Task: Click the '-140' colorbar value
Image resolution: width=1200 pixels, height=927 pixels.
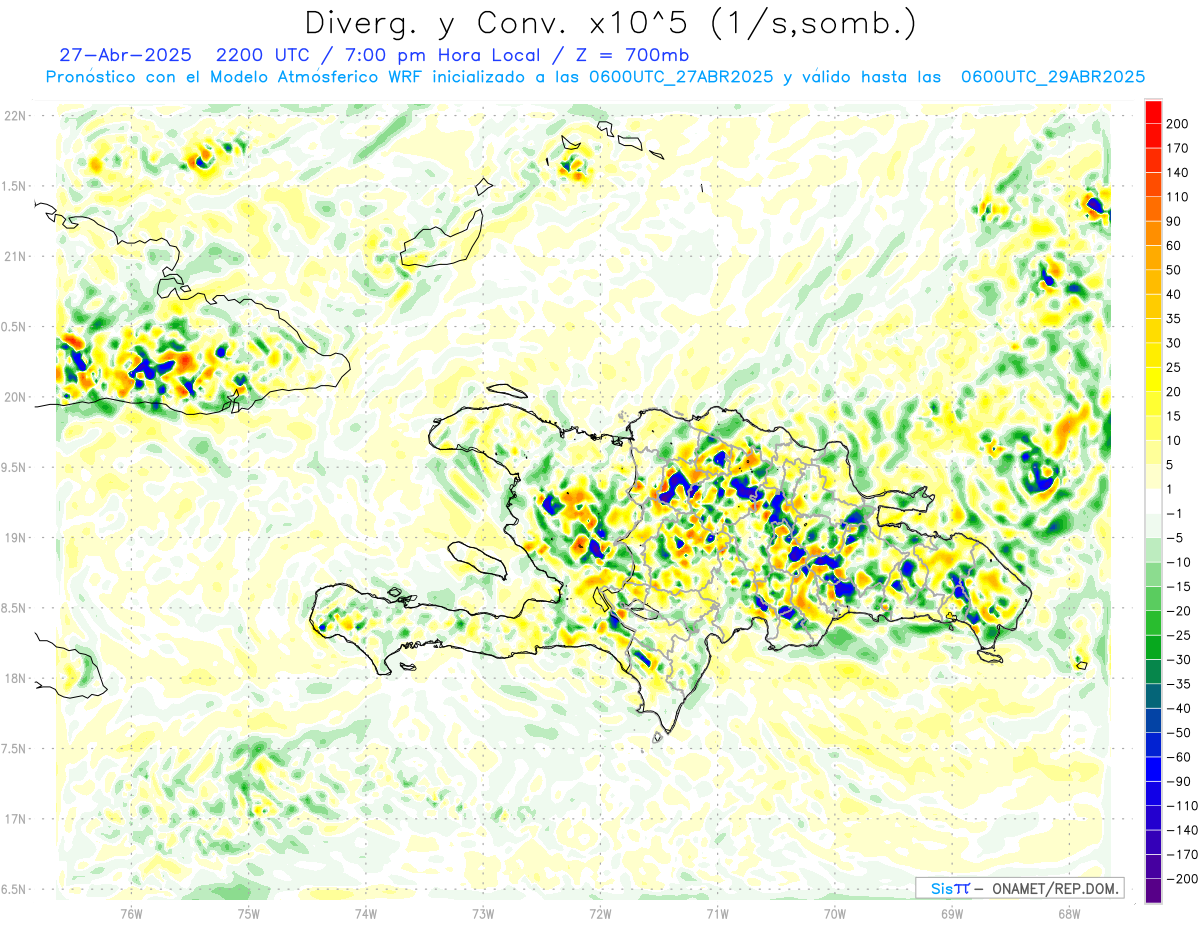Action: coord(1180,830)
